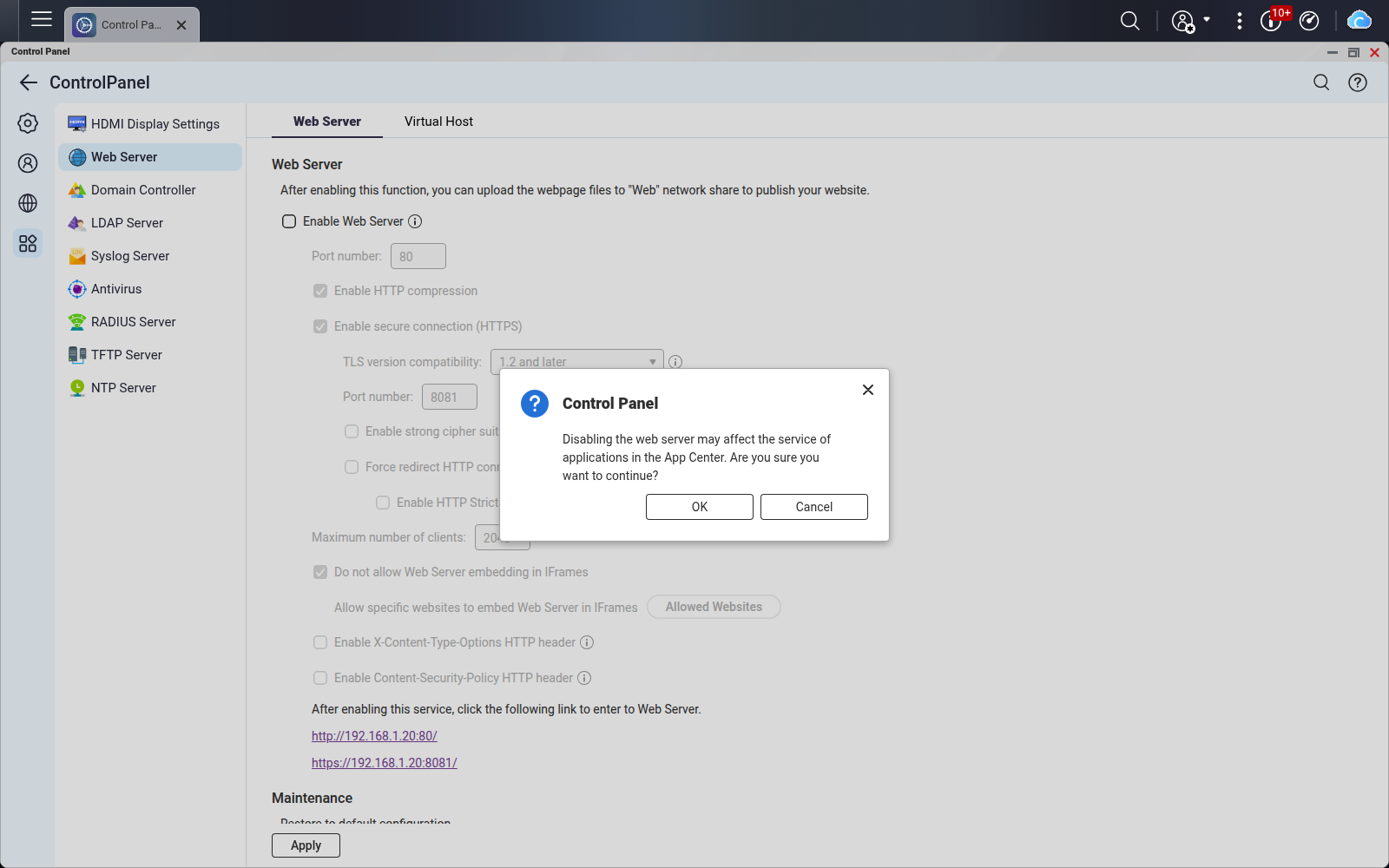
Task: Open the https://192.168.1.20:8081/ link
Action: 385,763
